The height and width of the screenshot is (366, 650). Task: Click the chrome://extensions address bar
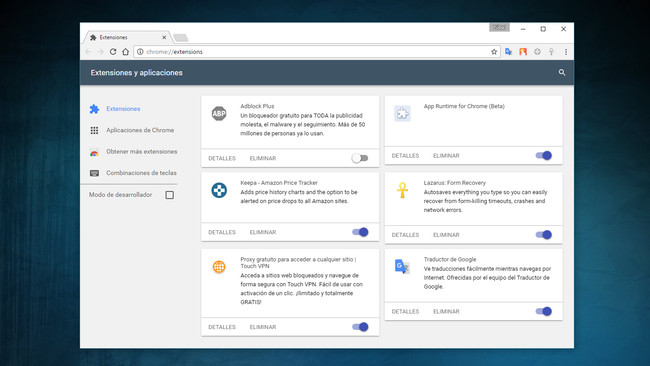coord(317,52)
